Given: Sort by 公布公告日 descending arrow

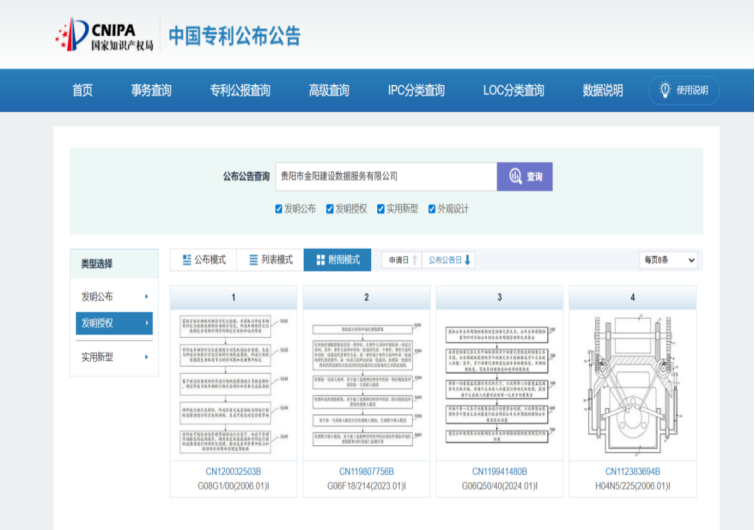Looking at the screenshot, I should pos(467,260).
